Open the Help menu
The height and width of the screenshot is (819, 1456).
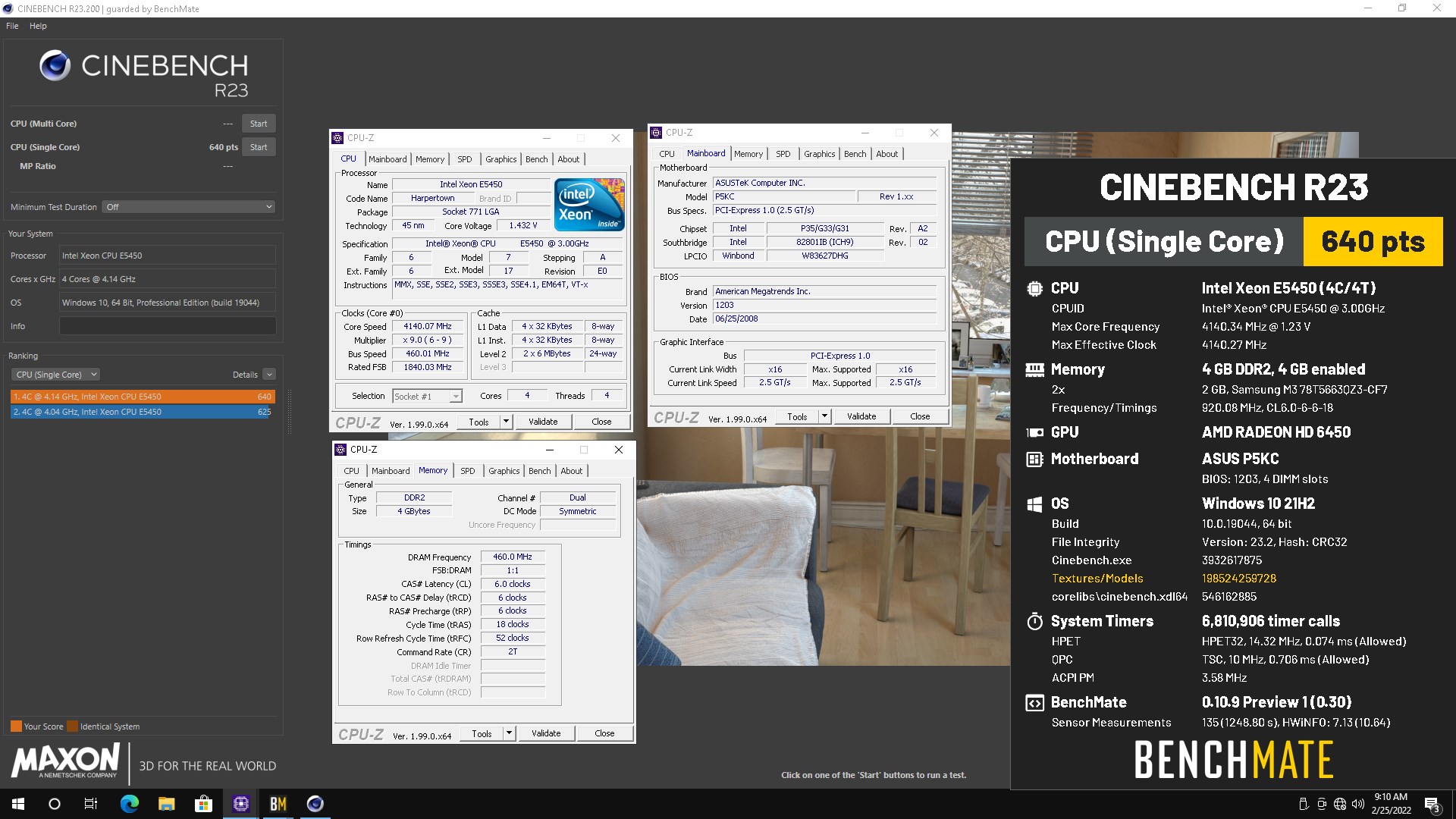[x=38, y=26]
